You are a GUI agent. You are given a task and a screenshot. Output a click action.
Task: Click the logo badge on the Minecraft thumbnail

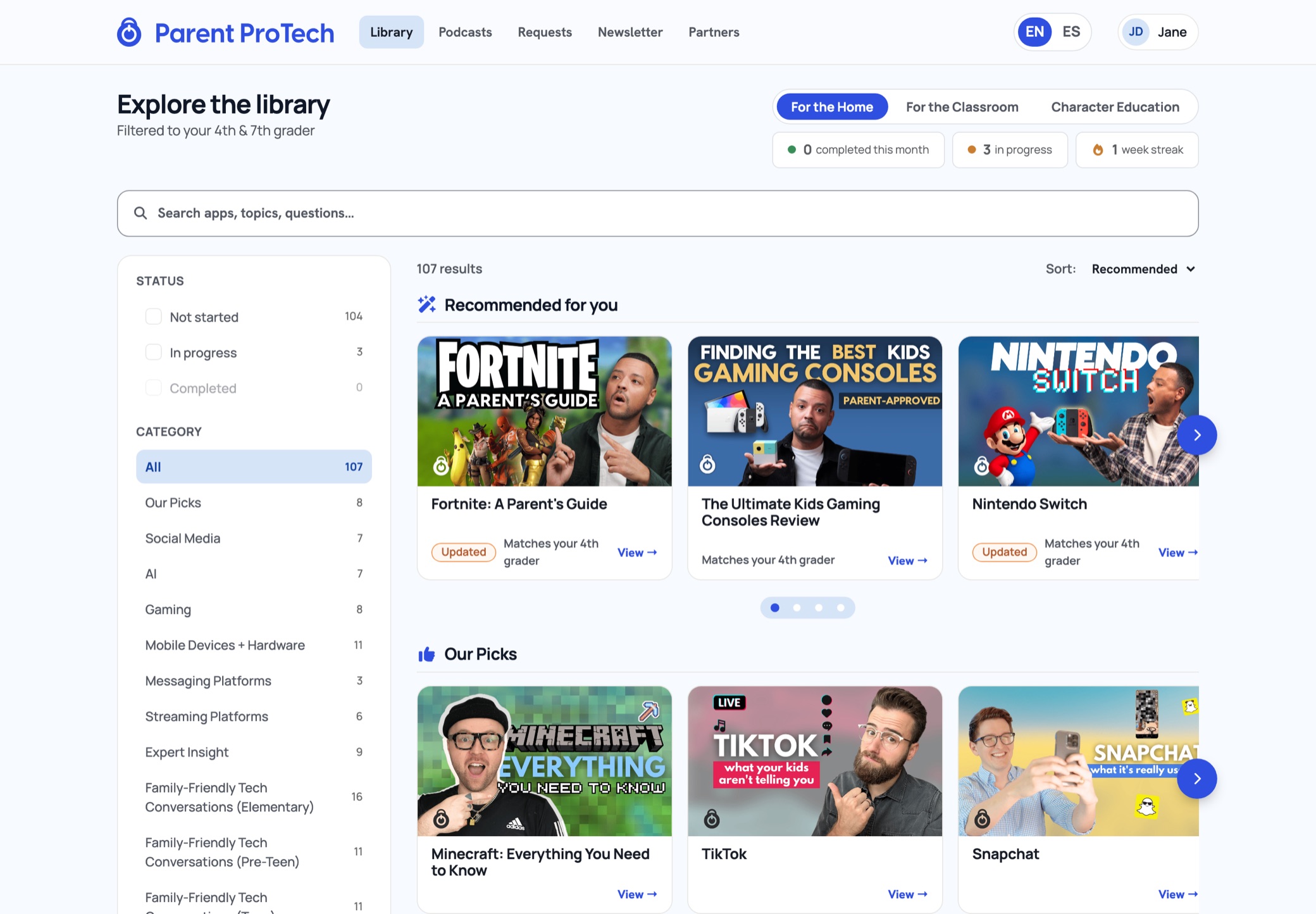[441, 819]
